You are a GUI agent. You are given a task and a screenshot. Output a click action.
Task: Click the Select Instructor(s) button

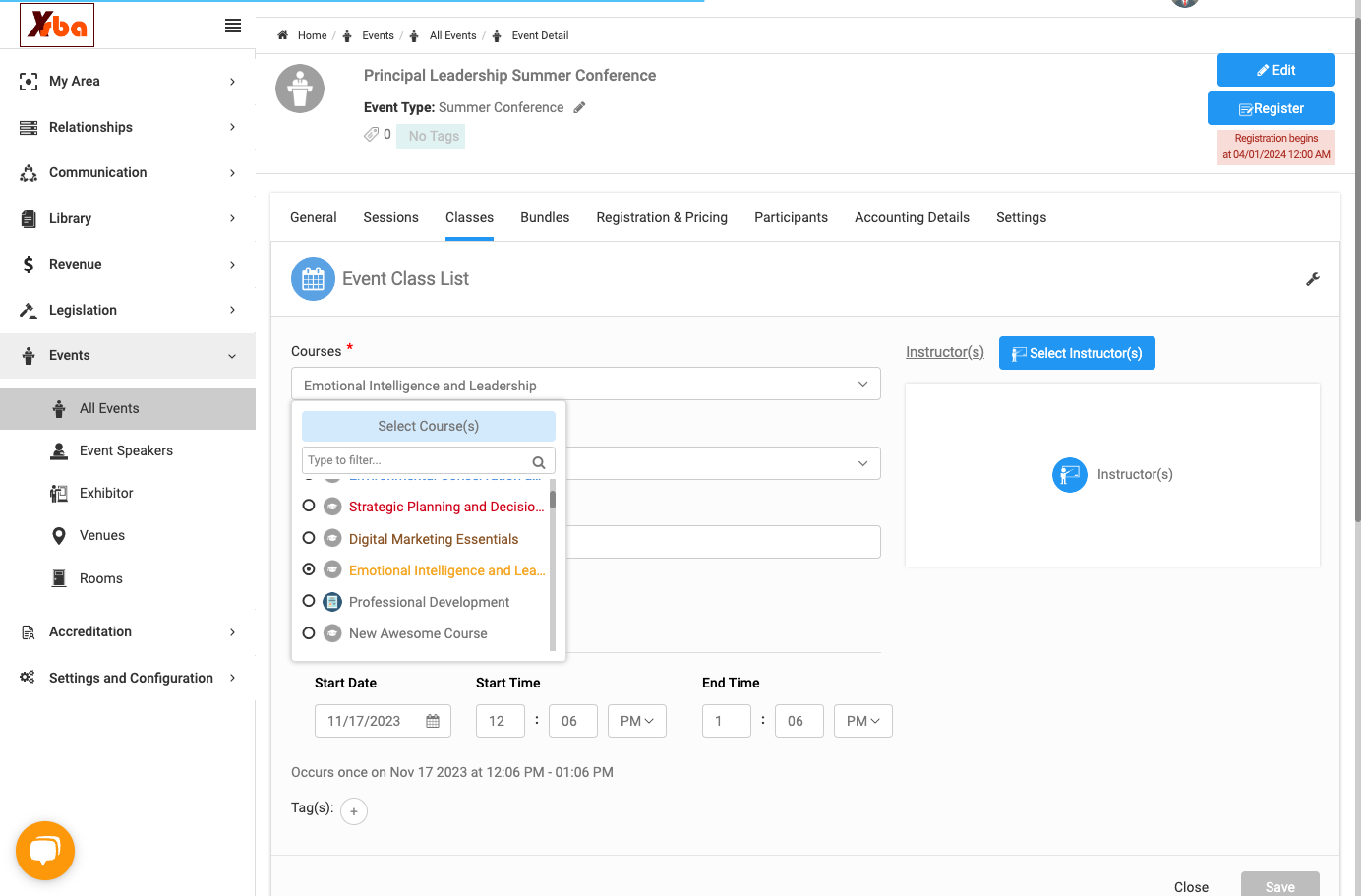(x=1077, y=353)
